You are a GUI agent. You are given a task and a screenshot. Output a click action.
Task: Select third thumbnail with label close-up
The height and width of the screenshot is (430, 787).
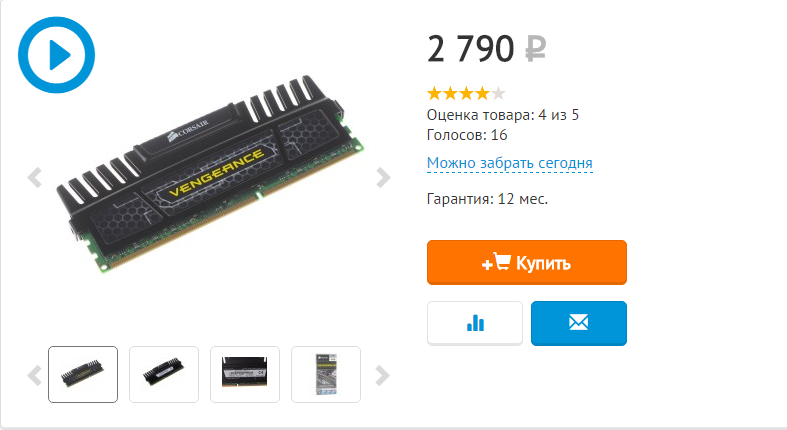click(245, 374)
